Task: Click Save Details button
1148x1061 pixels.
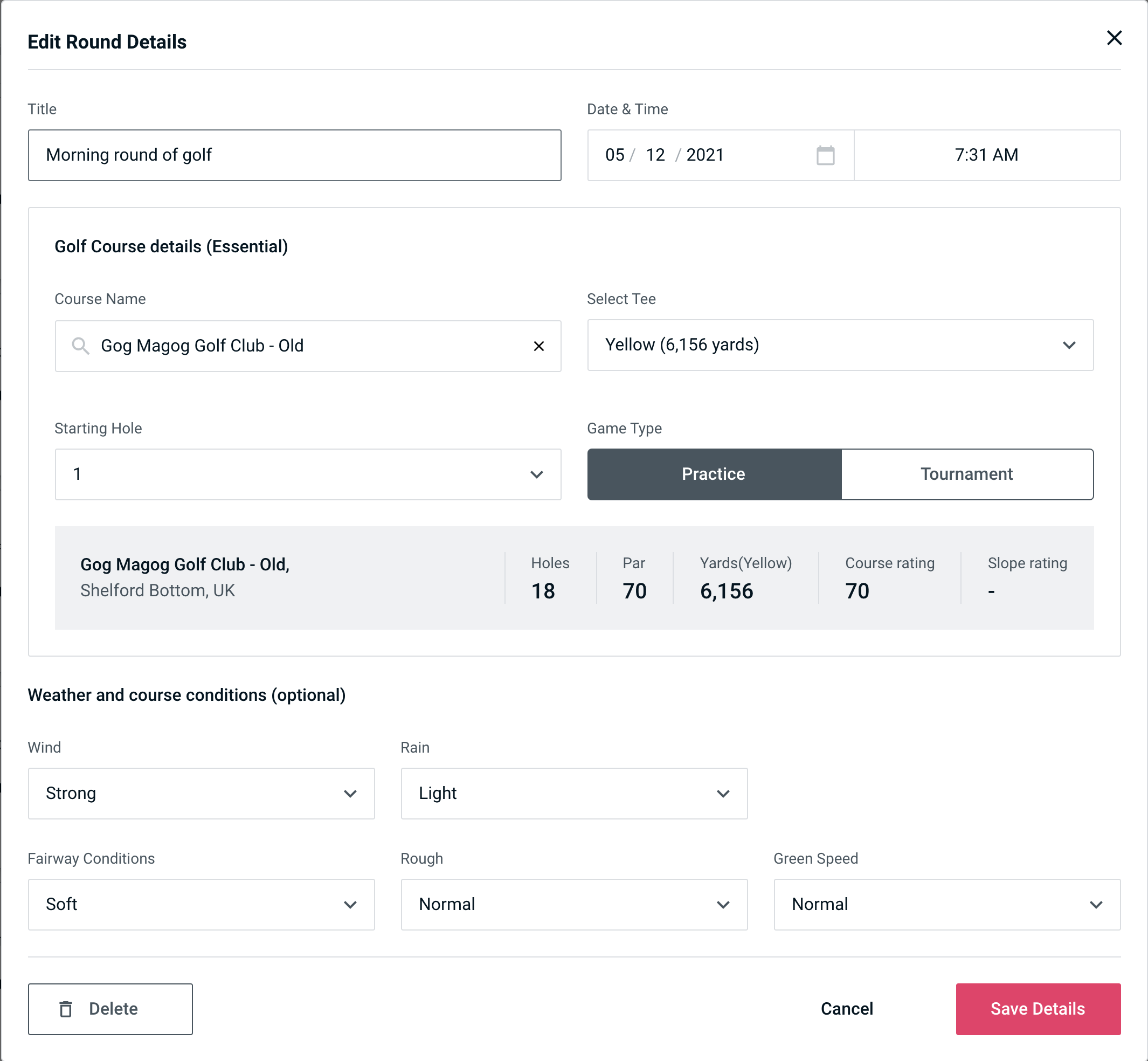Action: 1037,1009
